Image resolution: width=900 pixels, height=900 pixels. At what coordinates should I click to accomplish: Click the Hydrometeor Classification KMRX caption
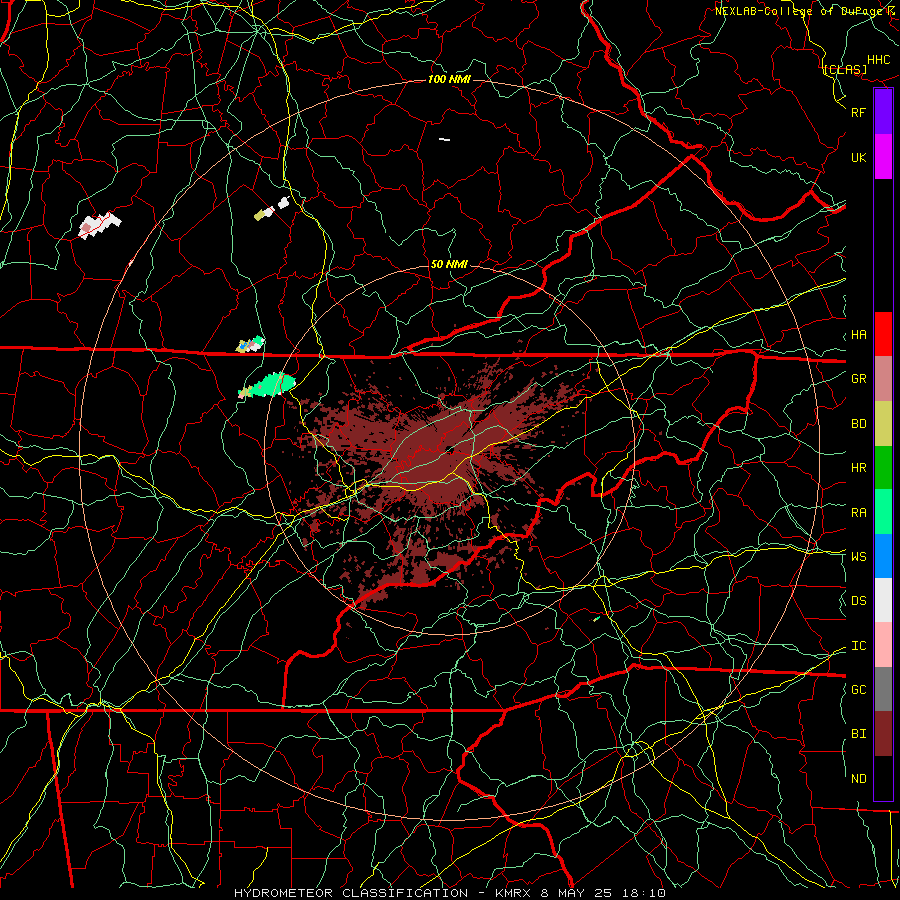tap(450, 893)
